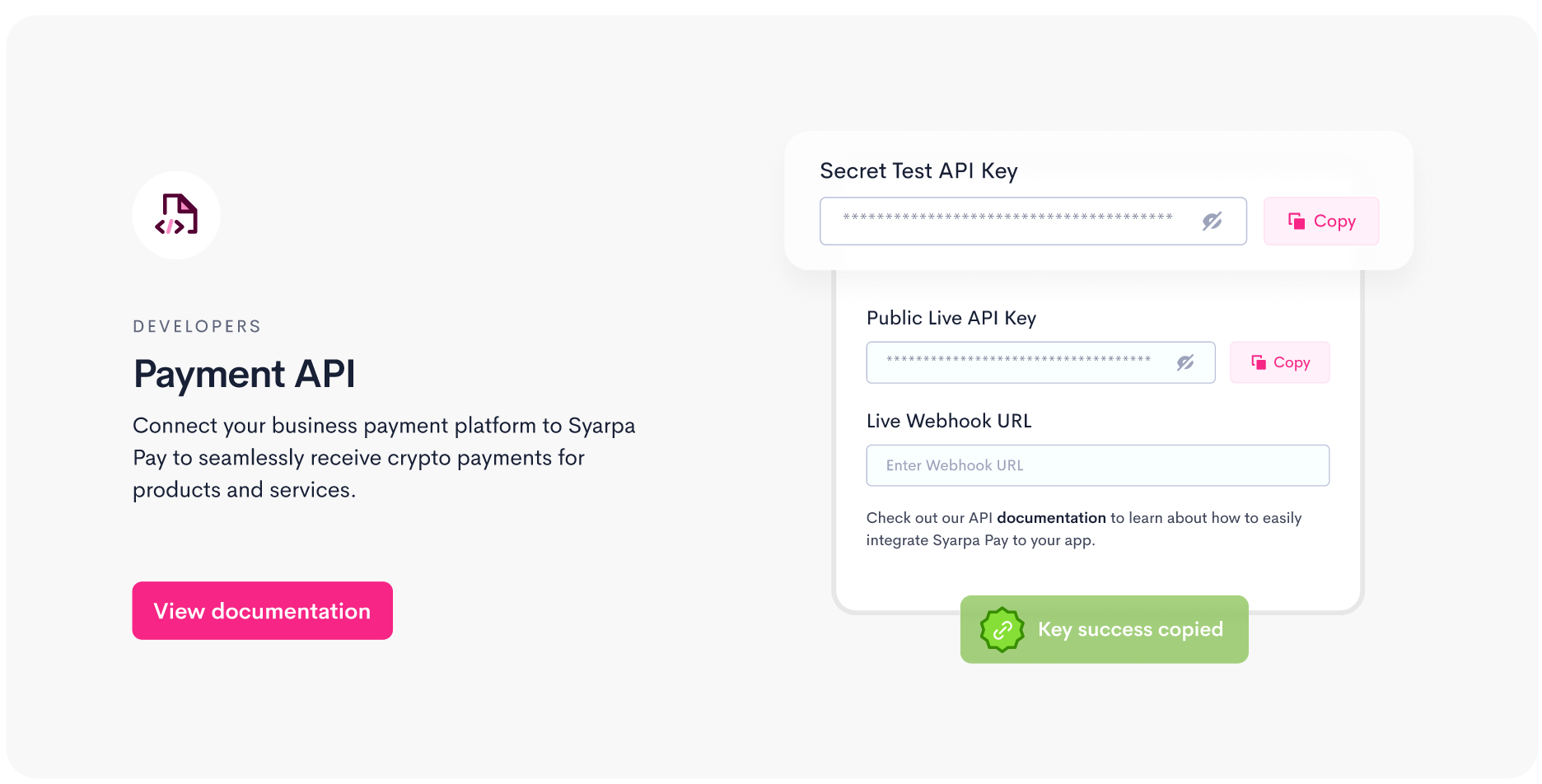Click the crossed-eye icon in Public Live field
1542x784 pixels.
pos(1185,362)
